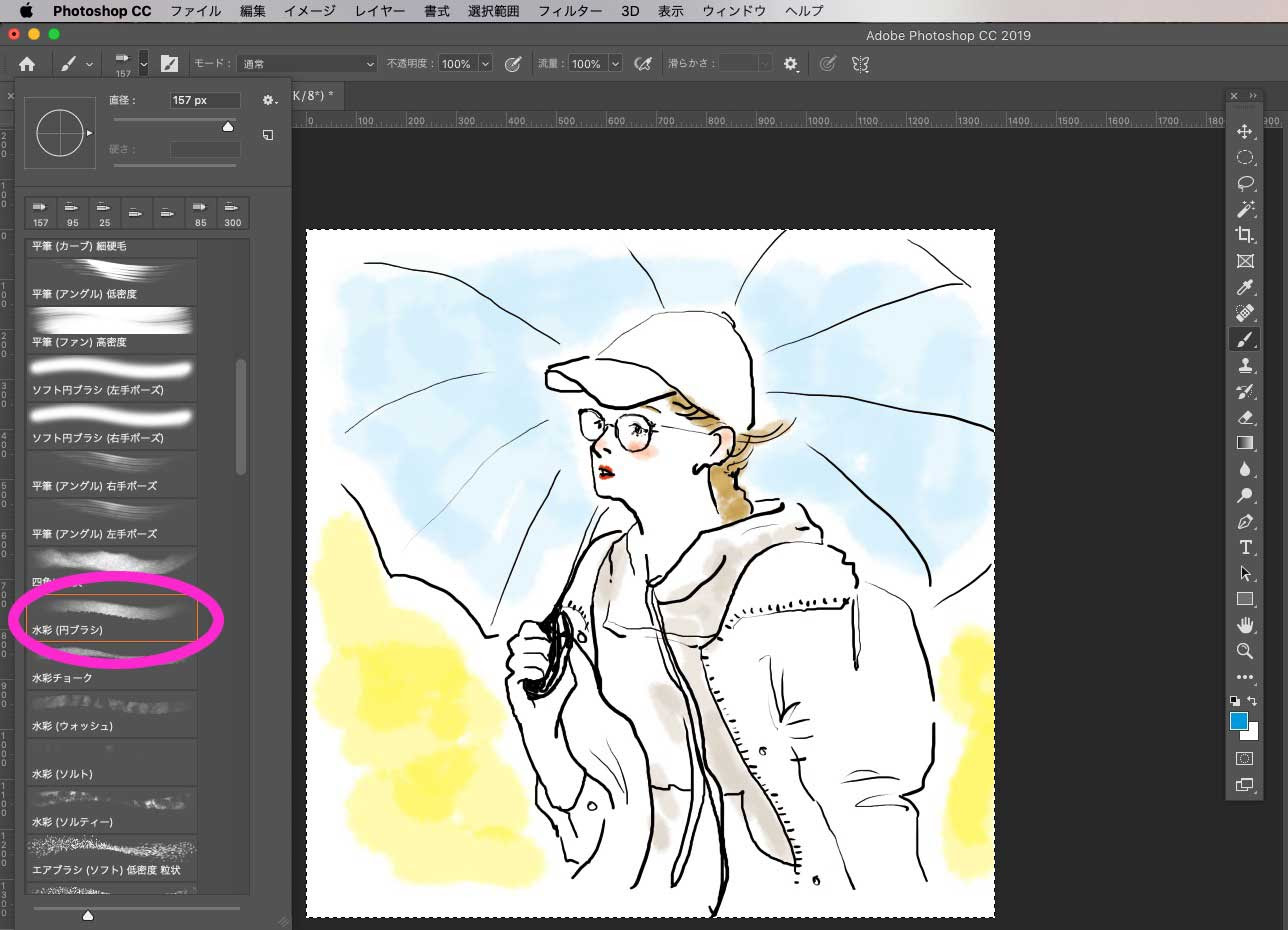Open the イメージ menu
This screenshot has width=1288, height=930.
pyautogui.click(x=310, y=11)
